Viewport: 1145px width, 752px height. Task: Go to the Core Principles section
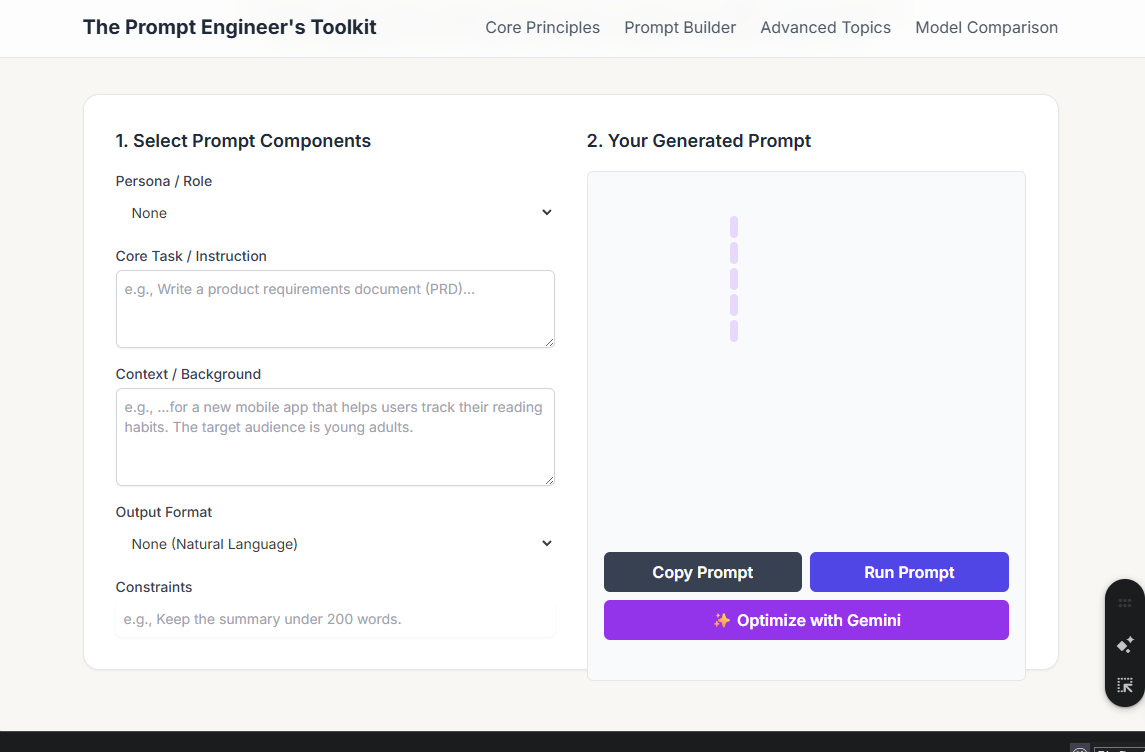tap(542, 28)
